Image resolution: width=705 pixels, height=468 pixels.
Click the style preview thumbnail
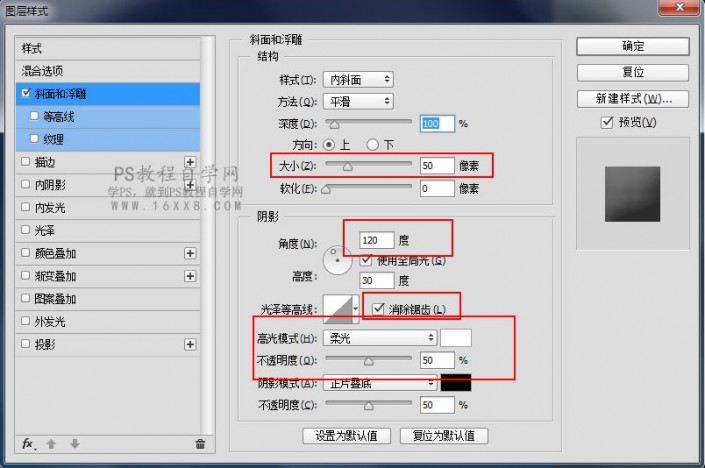pyautogui.click(x=632, y=194)
